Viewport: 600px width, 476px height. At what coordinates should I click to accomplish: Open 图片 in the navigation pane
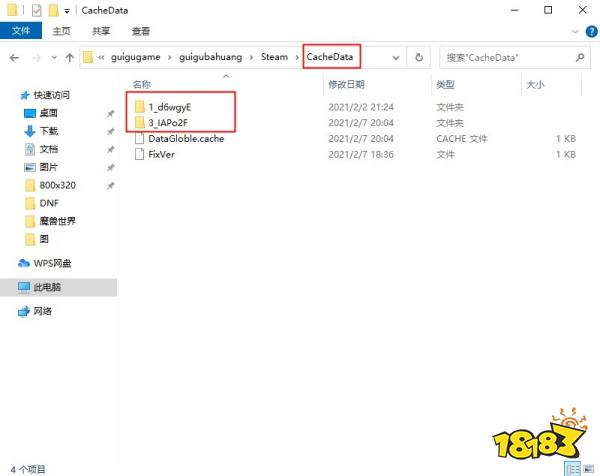coord(49,167)
